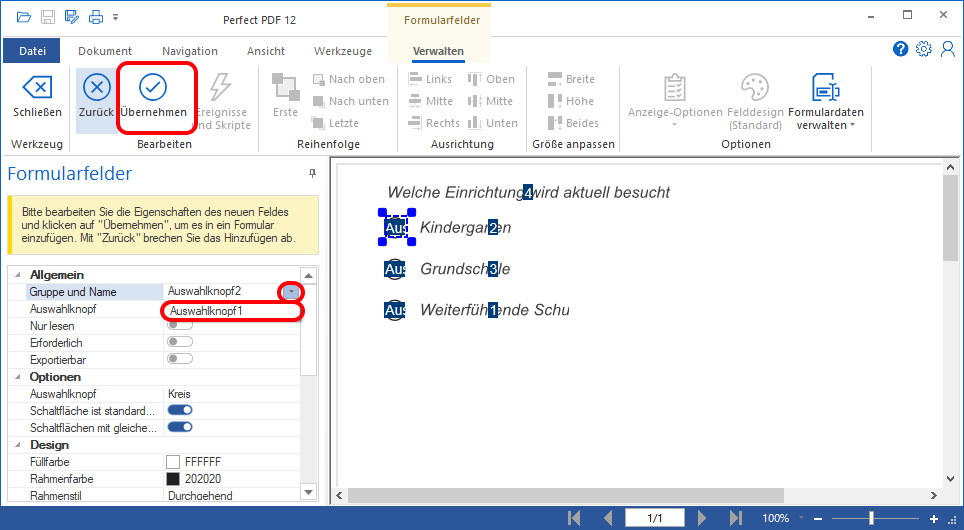Open the Gruppe und Name dropdown arrow
964x530 pixels.
290,292
